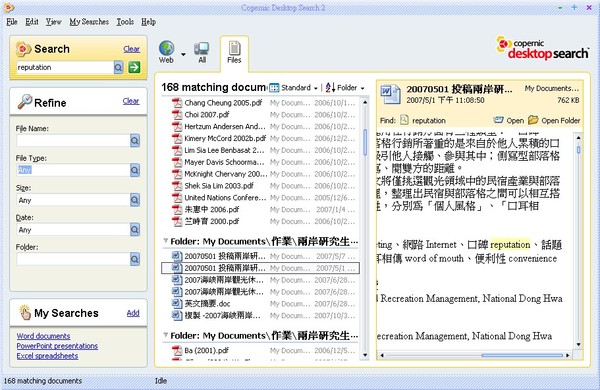Select the McKnight Chervany result row
The image size is (600, 390).
coord(260,174)
